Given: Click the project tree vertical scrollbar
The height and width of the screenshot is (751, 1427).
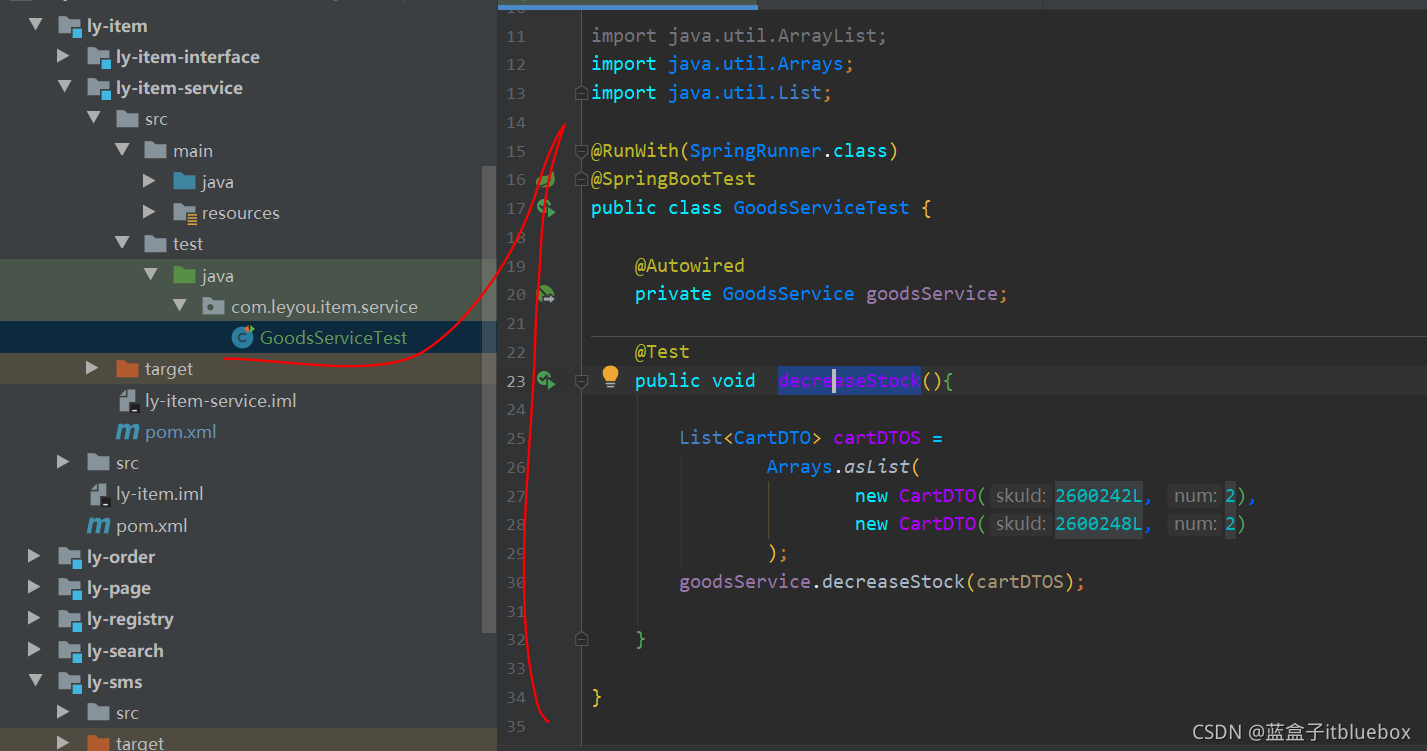Looking at the screenshot, I should click(489, 398).
